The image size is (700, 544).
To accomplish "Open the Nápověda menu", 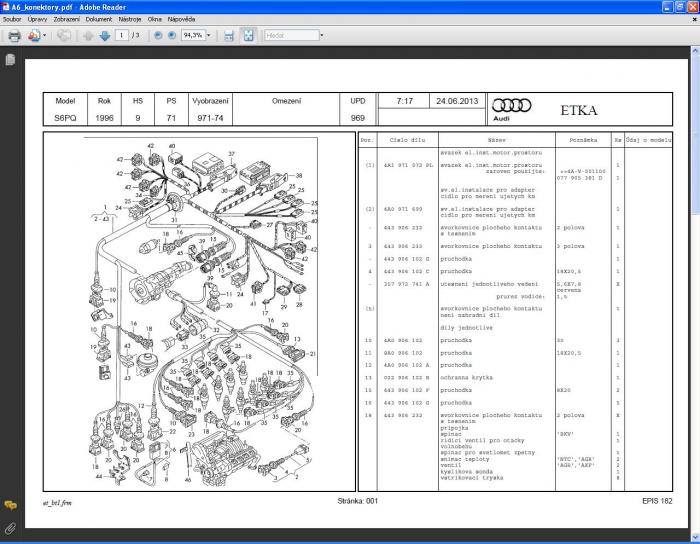I will [x=183, y=19].
